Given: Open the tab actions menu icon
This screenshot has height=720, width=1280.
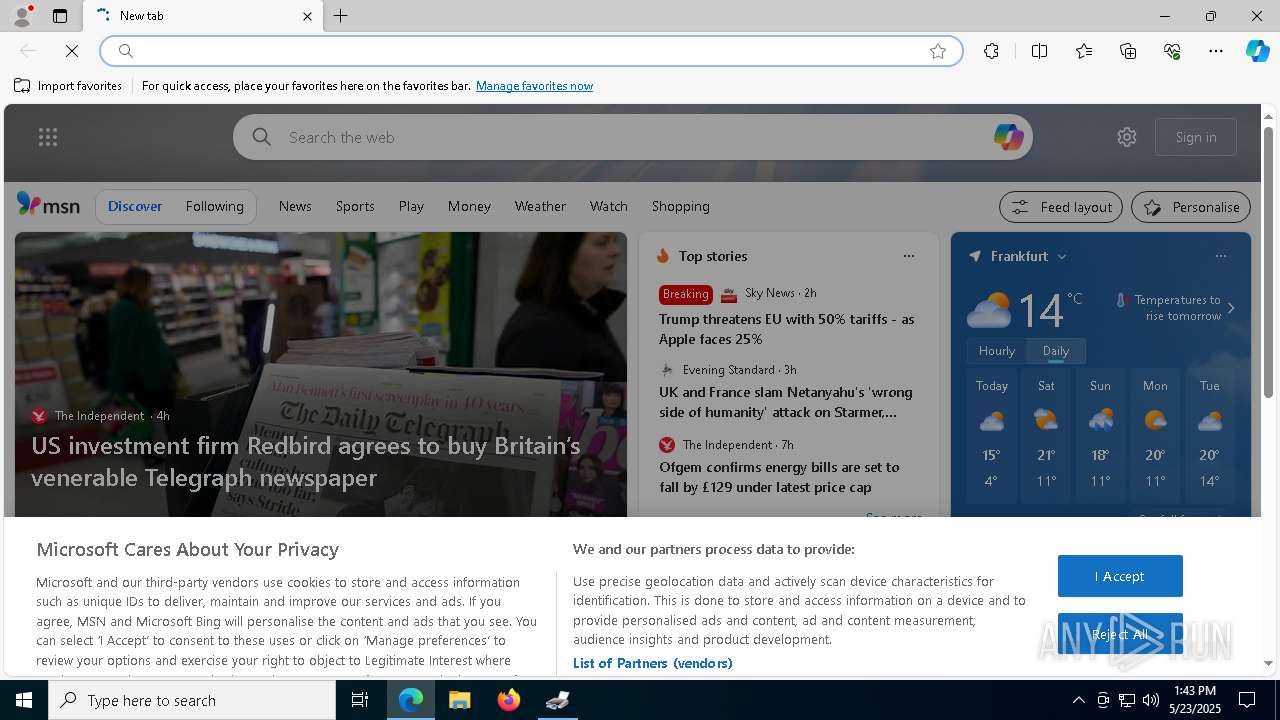Looking at the screenshot, I should [60, 16].
